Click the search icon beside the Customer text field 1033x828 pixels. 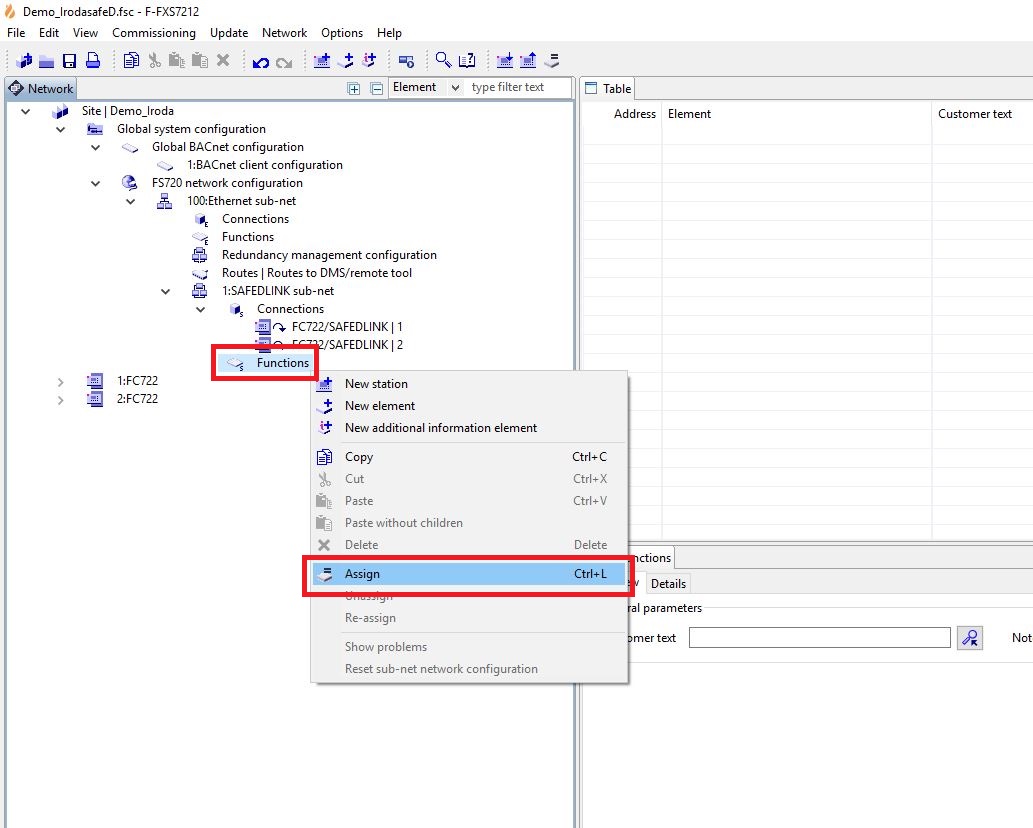[969, 638]
